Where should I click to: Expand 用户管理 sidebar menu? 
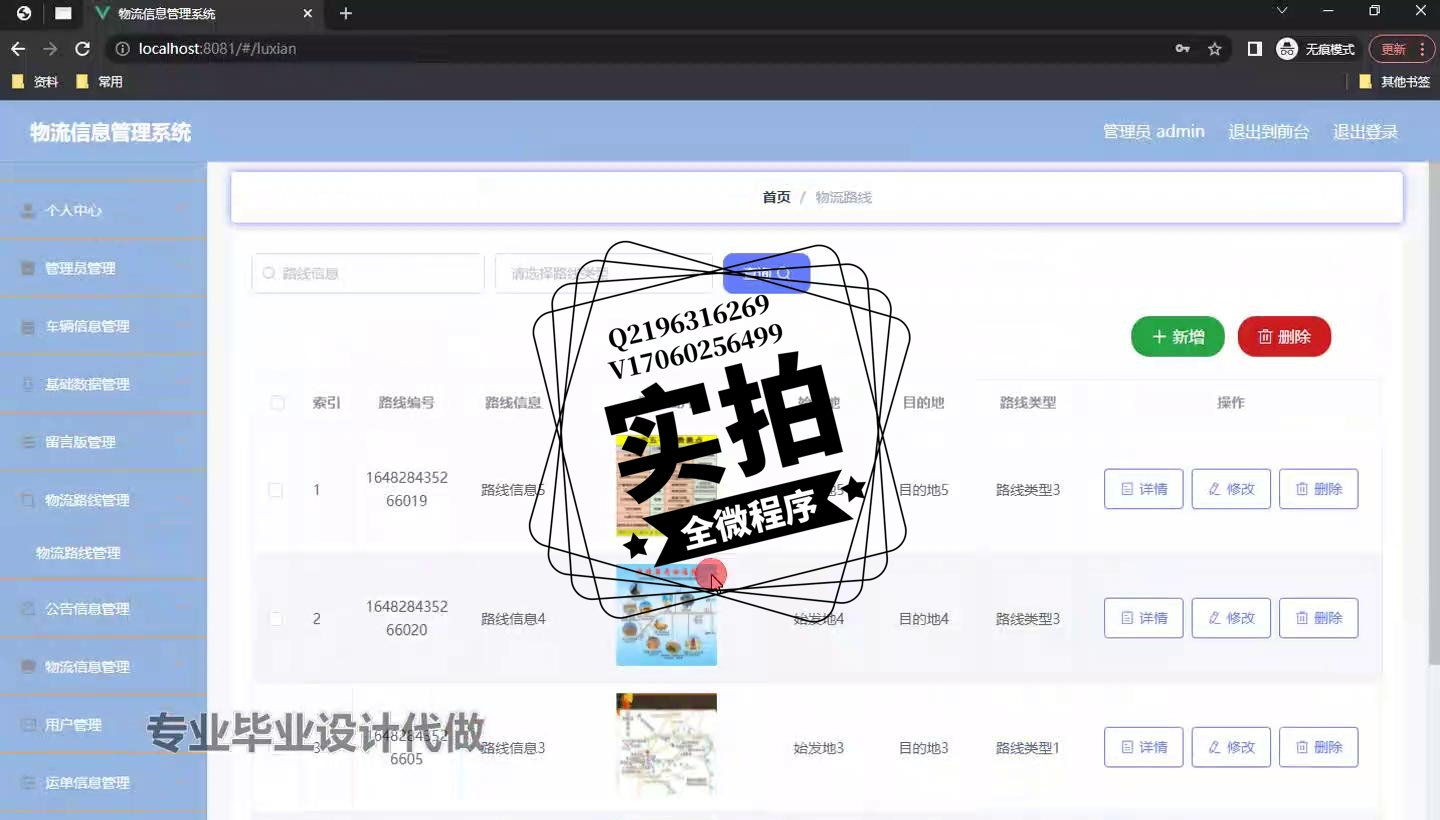pyautogui.click(x=103, y=725)
